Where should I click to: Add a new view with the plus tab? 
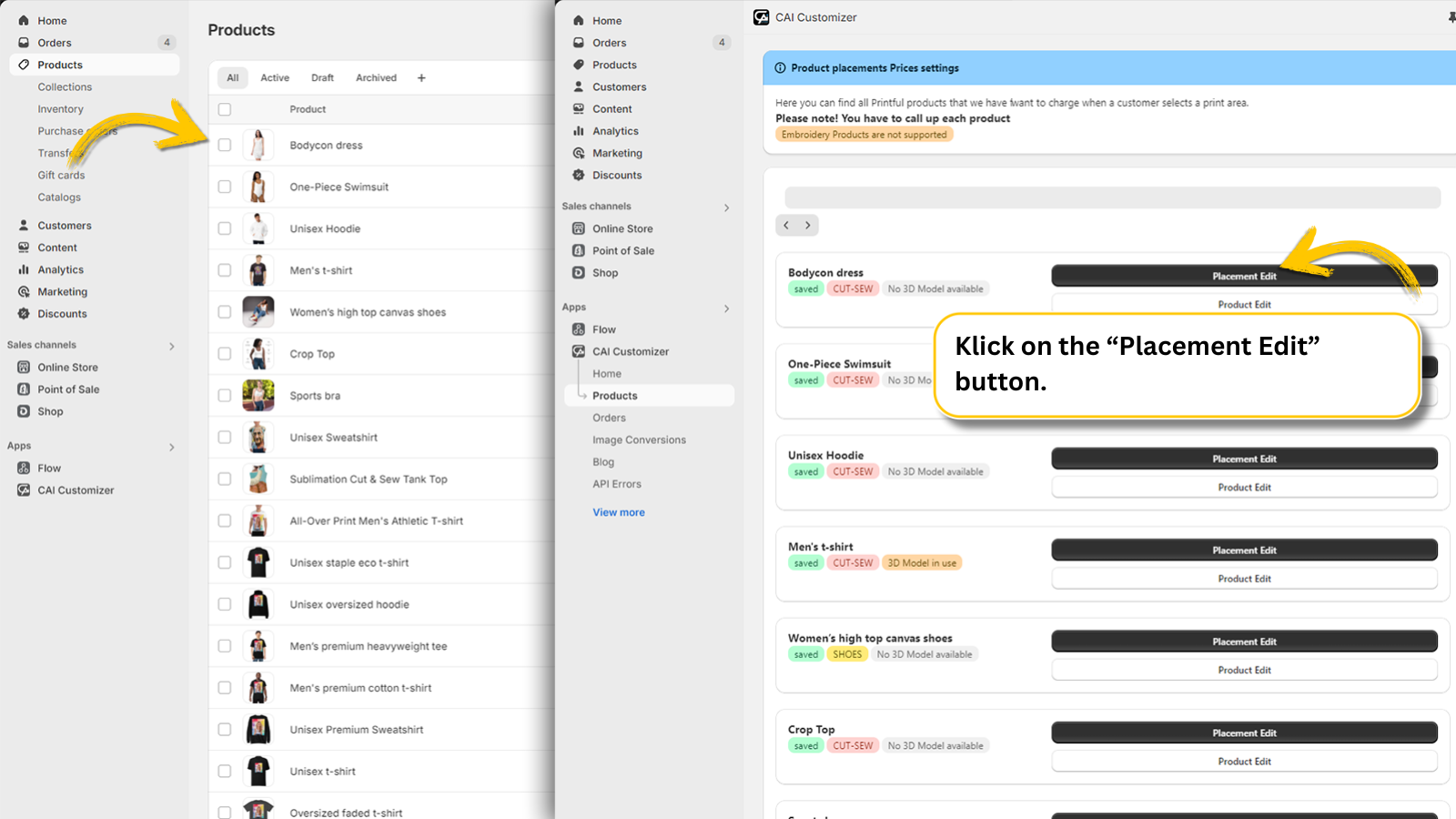(x=421, y=78)
